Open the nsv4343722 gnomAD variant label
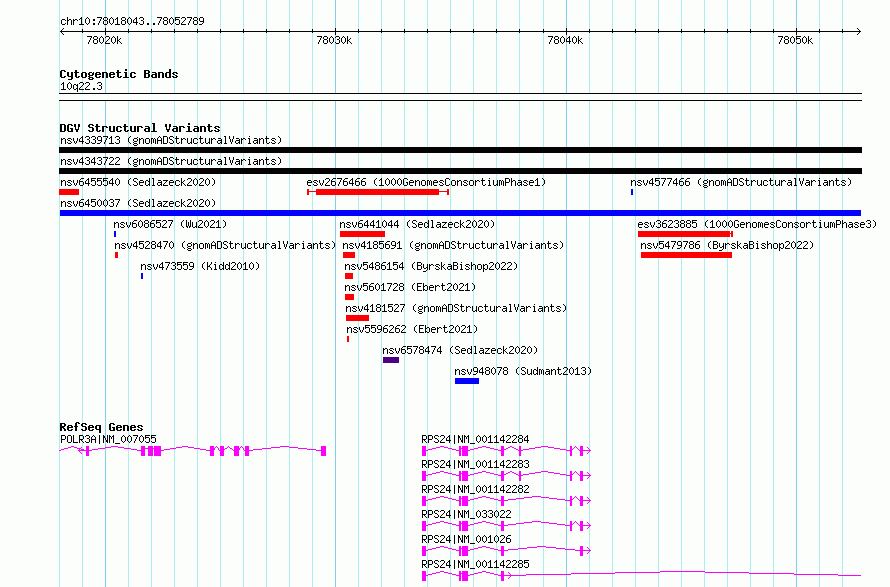 tap(171, 161)
